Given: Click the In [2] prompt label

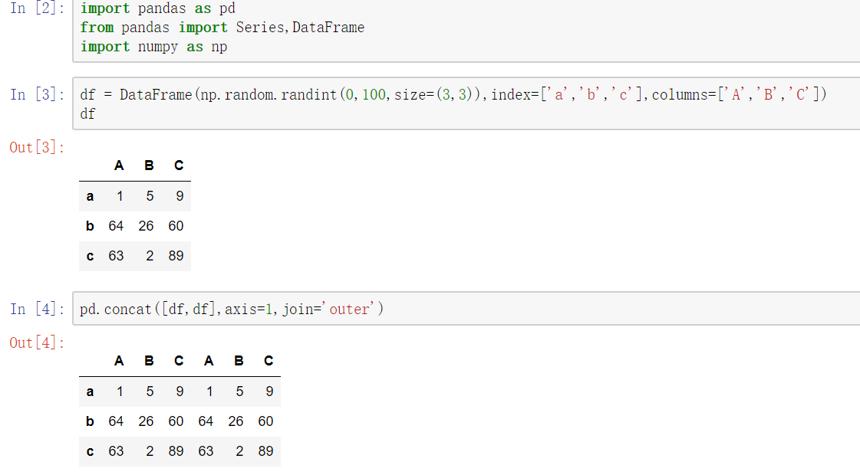Looking at the screenshot, I should 37,8.
